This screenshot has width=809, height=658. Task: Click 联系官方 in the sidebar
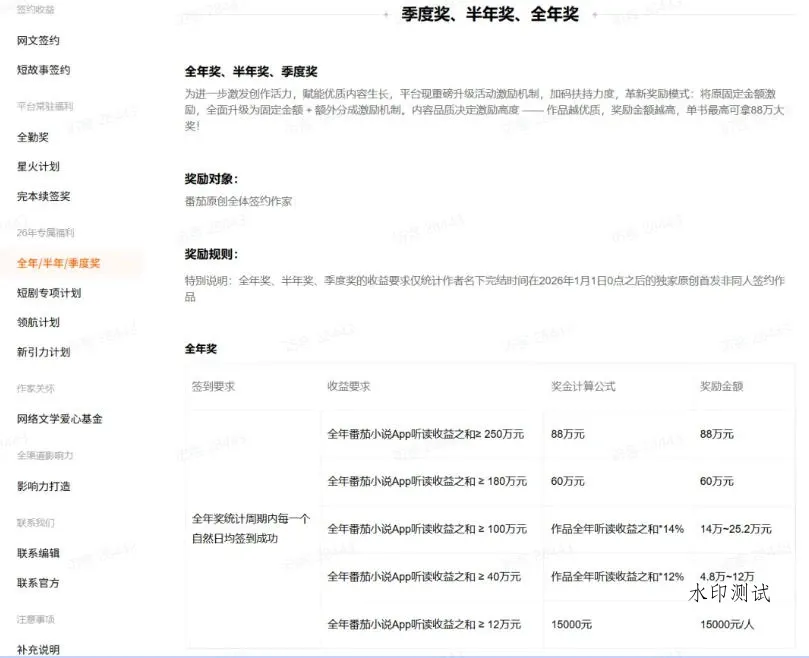pyautogui.click(x=38, y=583)
